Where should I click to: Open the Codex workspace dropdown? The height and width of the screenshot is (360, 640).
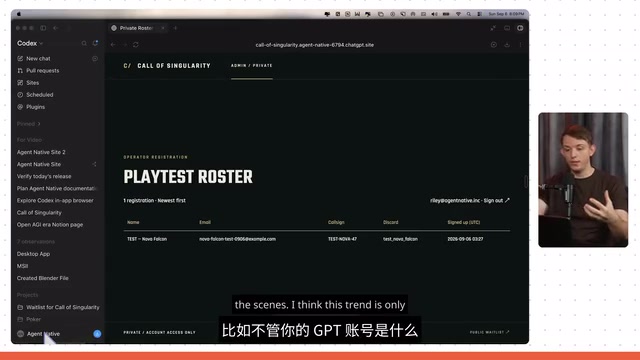(x=30, y=43)
